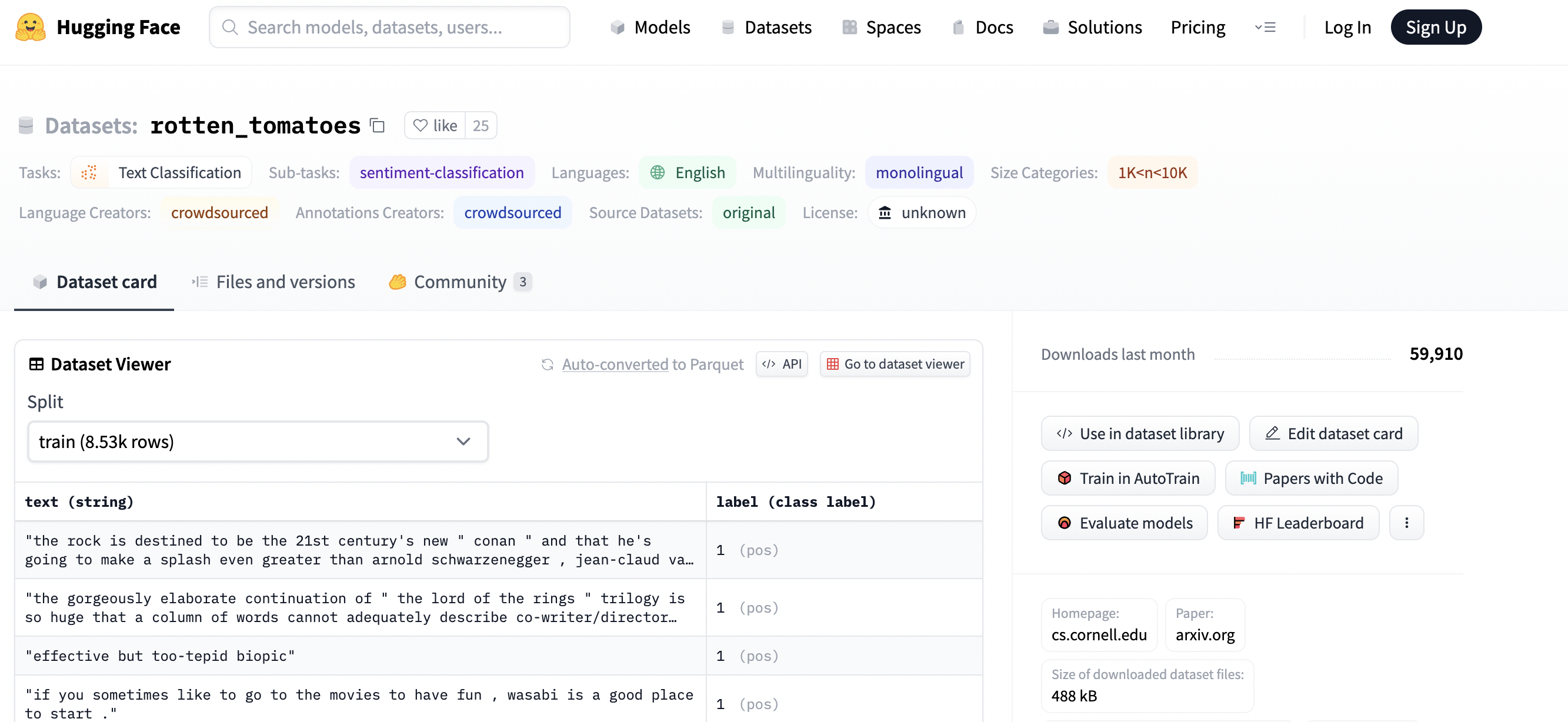Screen dimensions: 1568x722
Task: Click Train in AutoTrain
Action: 1128,479
